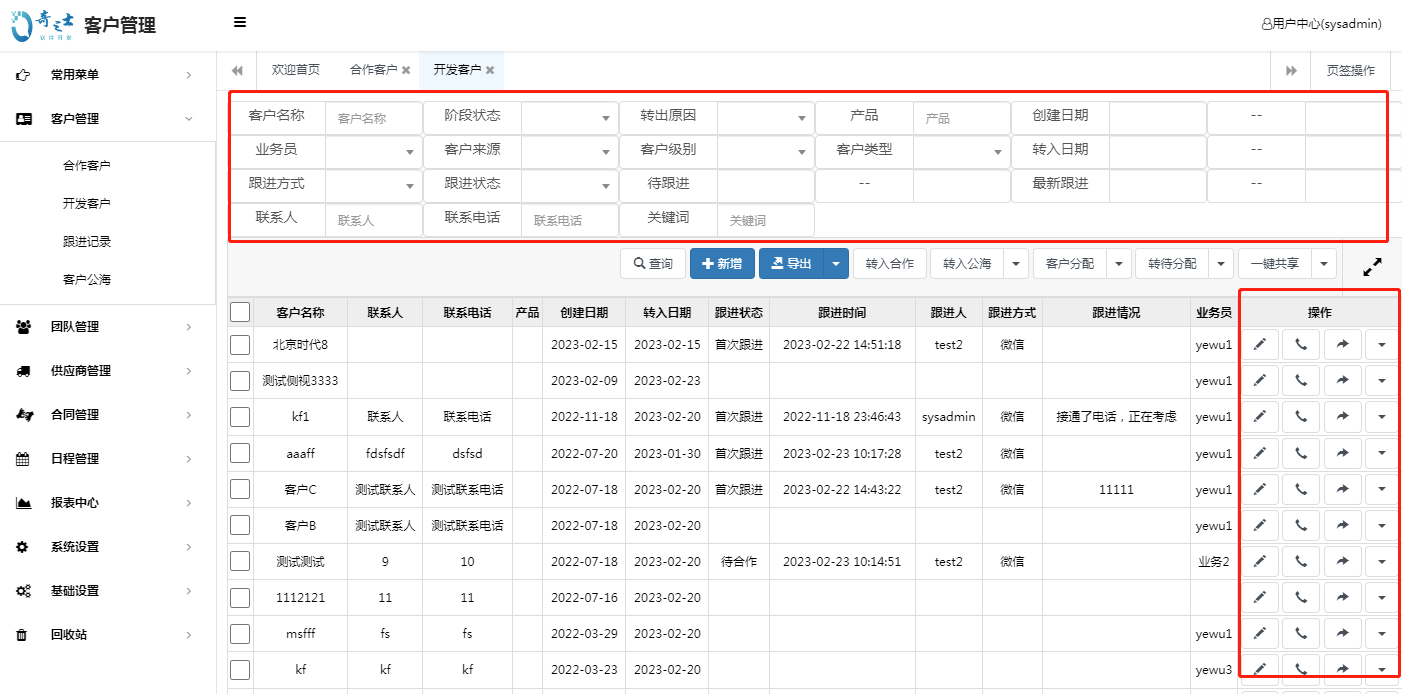
Task: Click the phone icon on the kf1 row
Action: (1301, 416)
